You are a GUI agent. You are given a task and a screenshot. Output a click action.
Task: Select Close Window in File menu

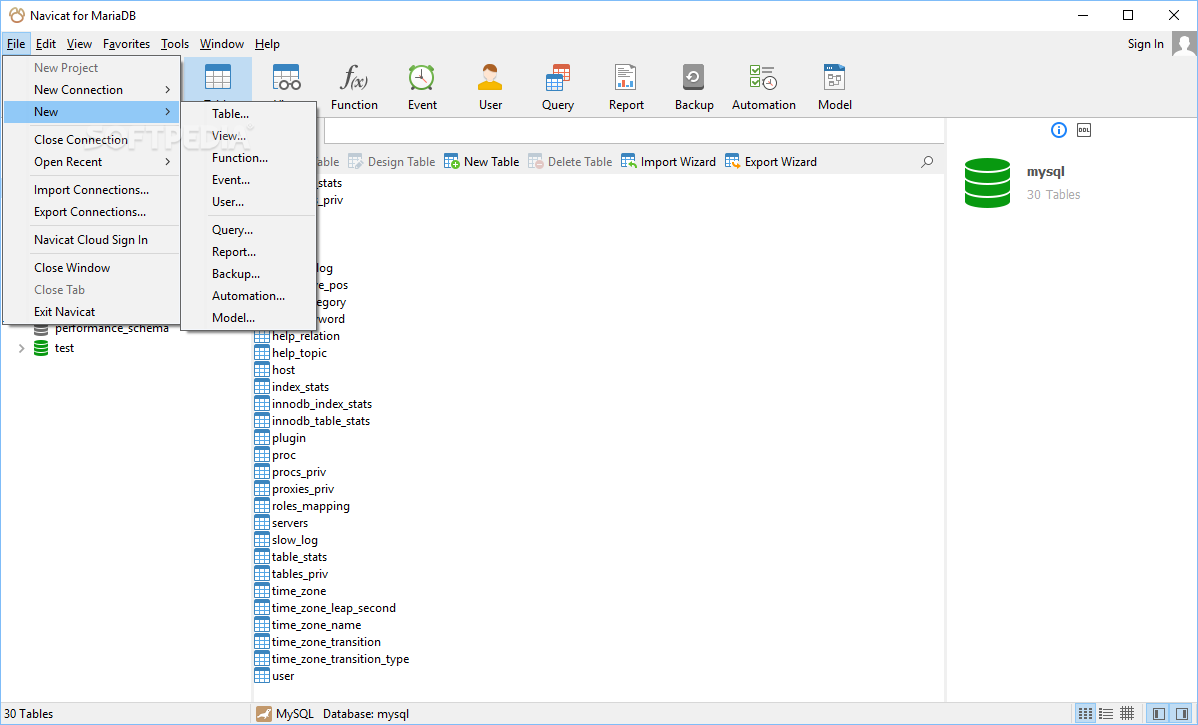(92, 268)
